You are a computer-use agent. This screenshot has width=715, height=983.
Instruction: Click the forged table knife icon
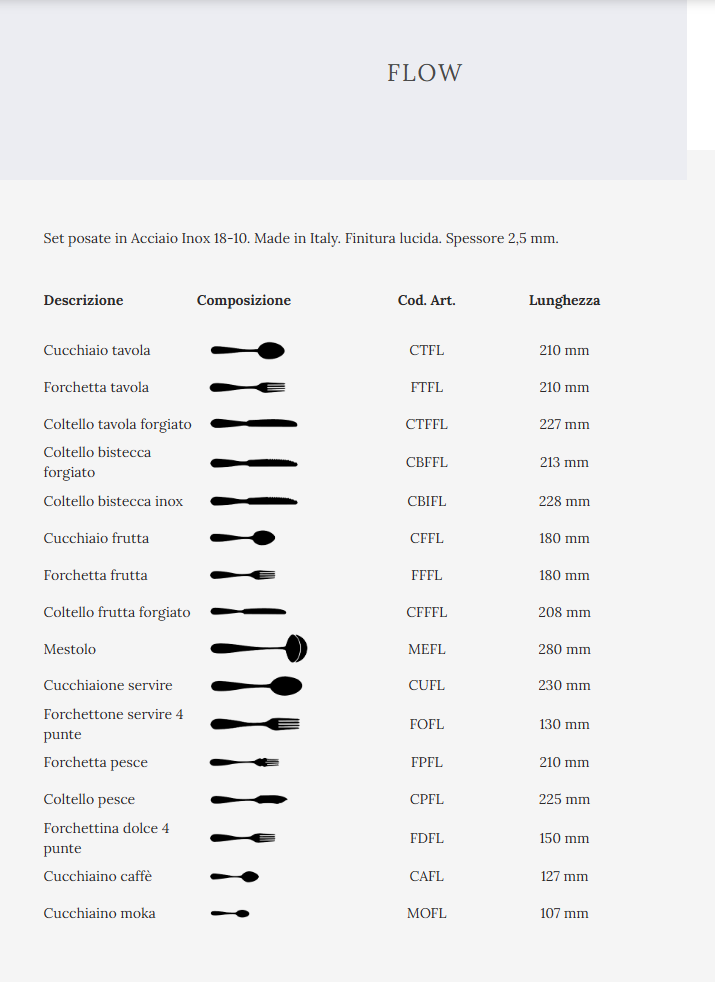click(253, 424)
